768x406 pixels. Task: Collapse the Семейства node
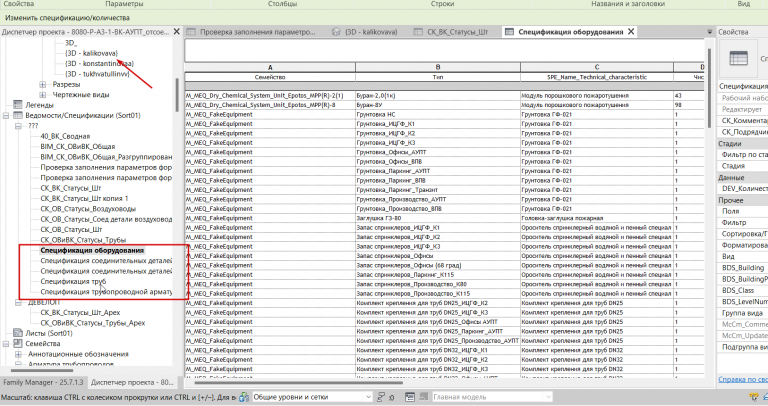pyautogui.click(x=6, y=344)
